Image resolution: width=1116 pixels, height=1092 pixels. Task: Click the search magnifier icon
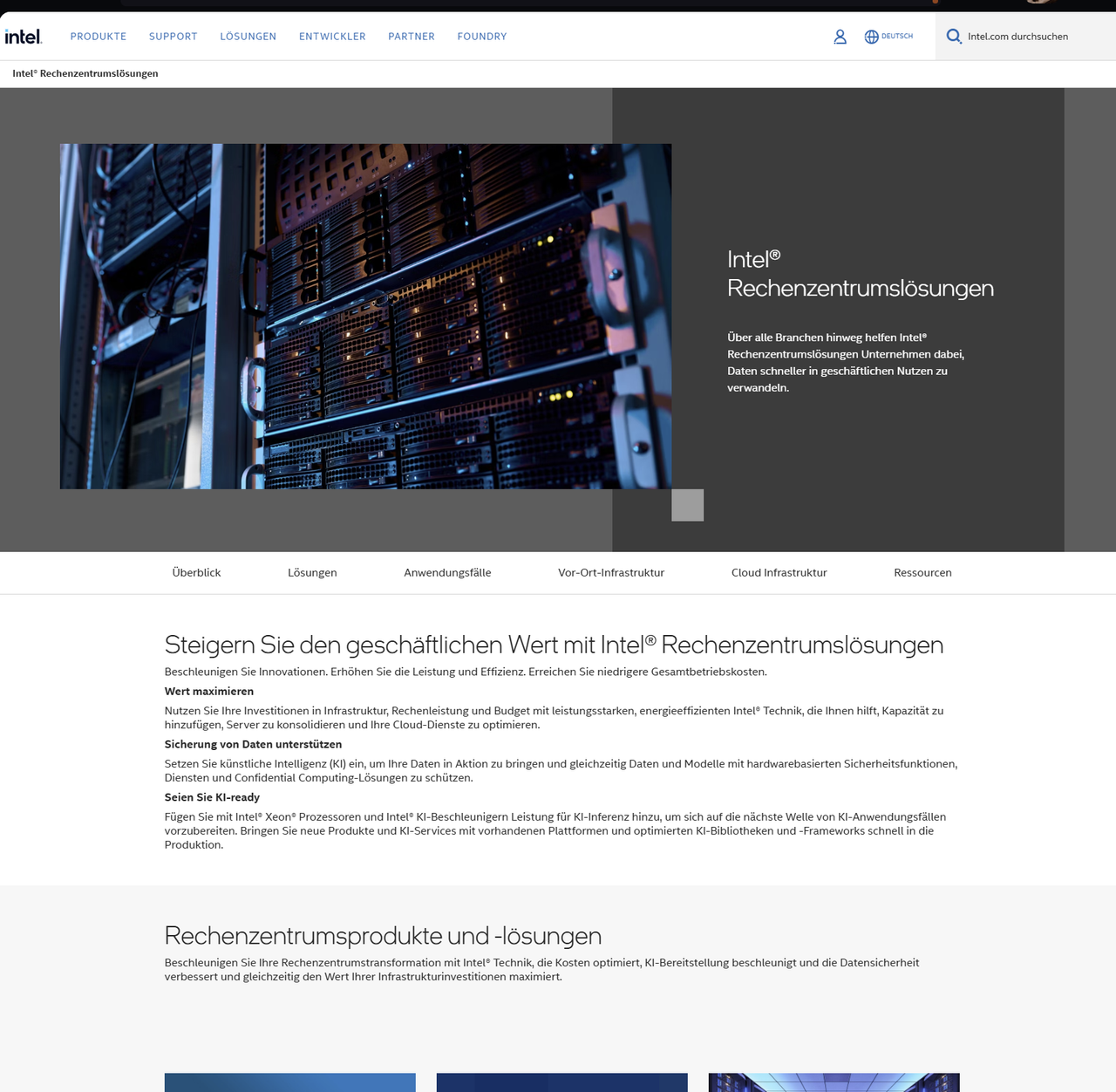[954, 37]
